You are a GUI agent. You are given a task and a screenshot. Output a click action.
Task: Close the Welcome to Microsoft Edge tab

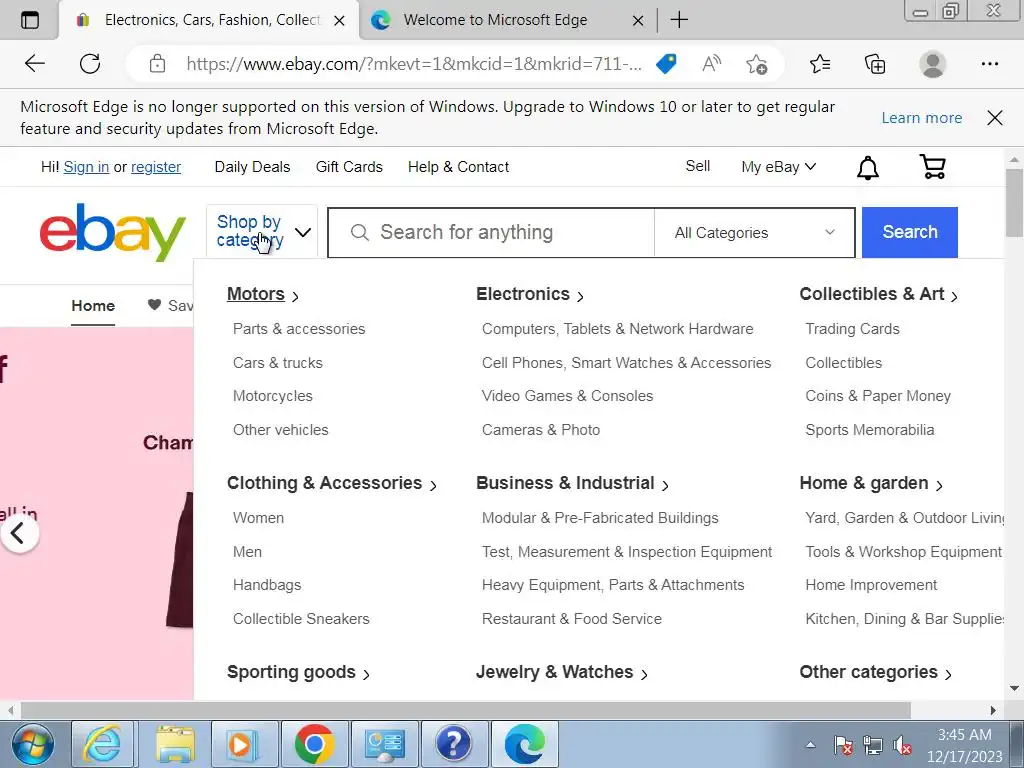pos(638,21)
